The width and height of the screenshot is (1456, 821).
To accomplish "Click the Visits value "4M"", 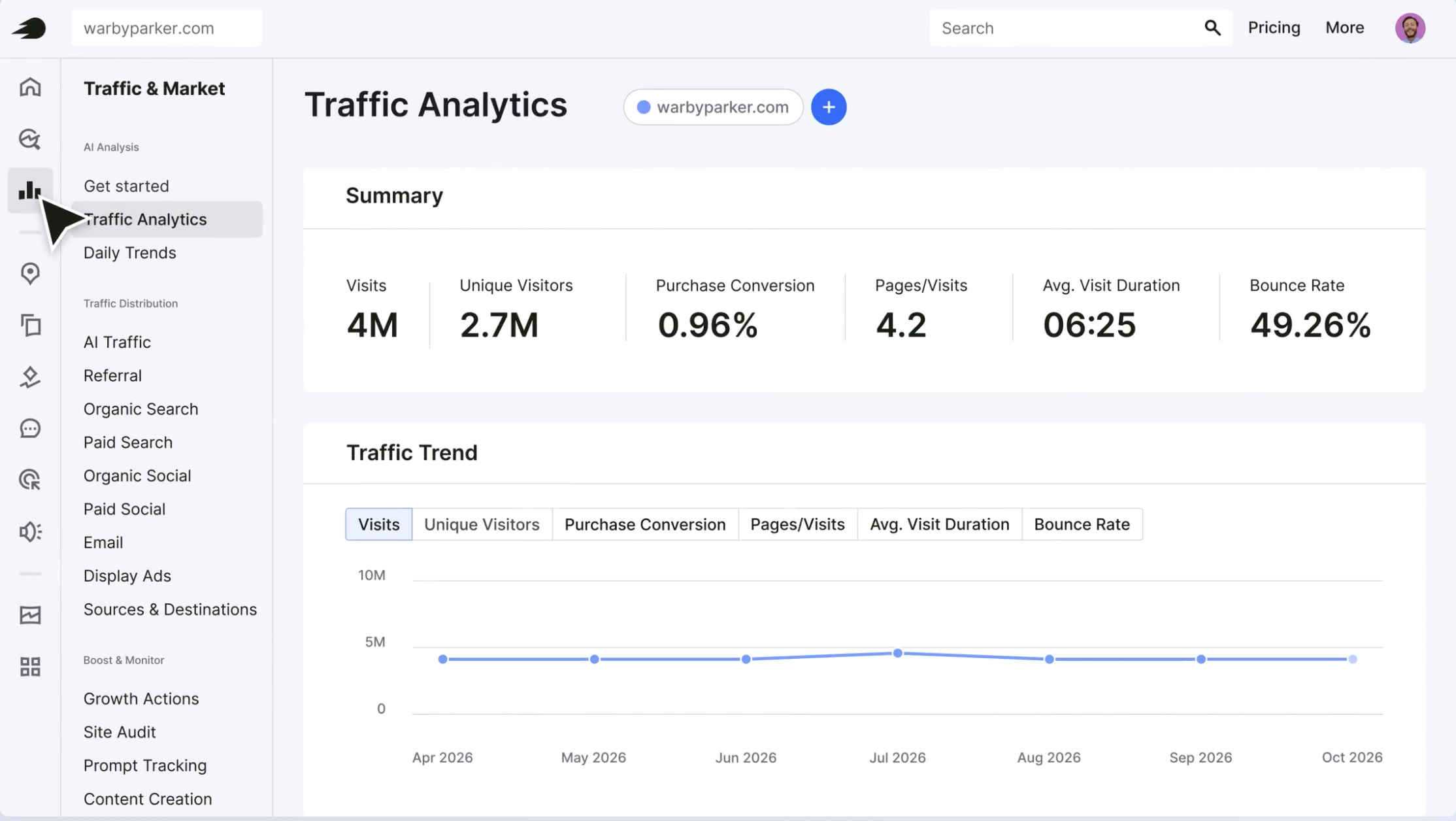I will point(372,325).
